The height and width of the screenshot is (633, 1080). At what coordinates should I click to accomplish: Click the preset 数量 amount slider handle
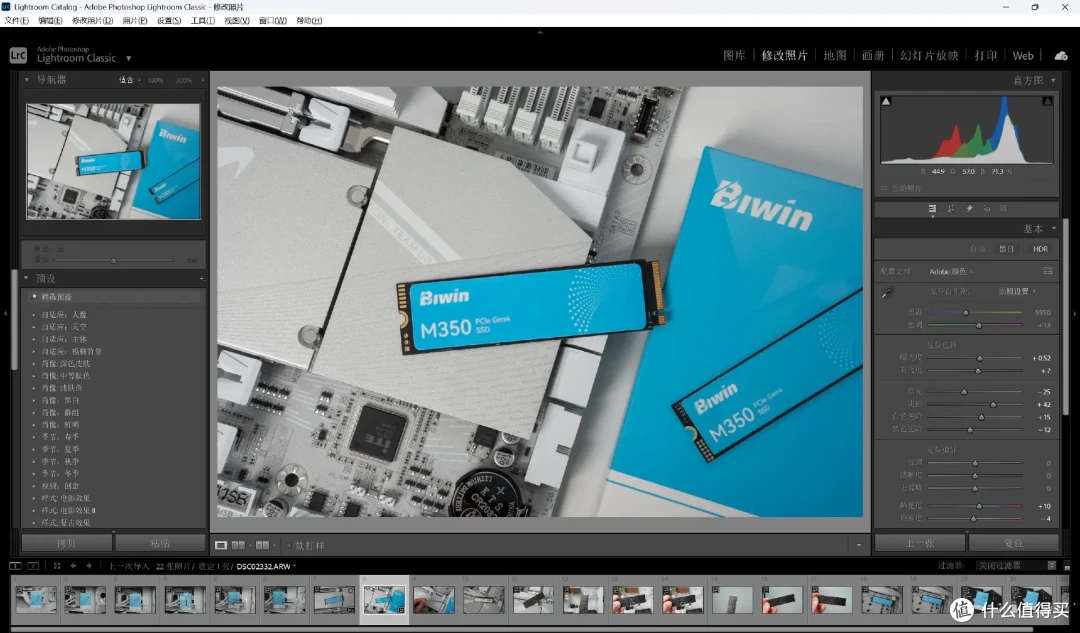(x=114, y=260)
